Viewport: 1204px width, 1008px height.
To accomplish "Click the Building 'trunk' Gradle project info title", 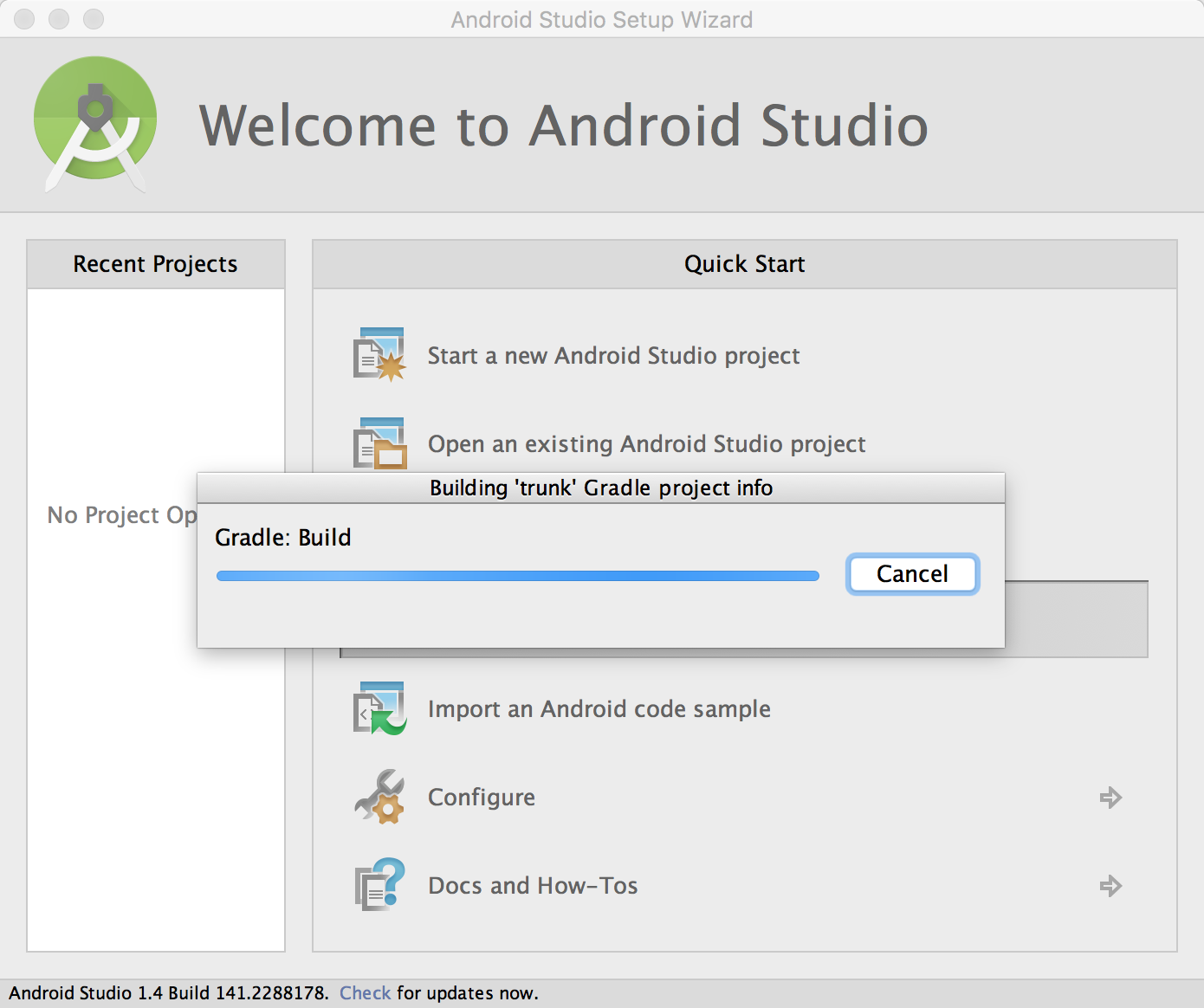I will point(601,488).
